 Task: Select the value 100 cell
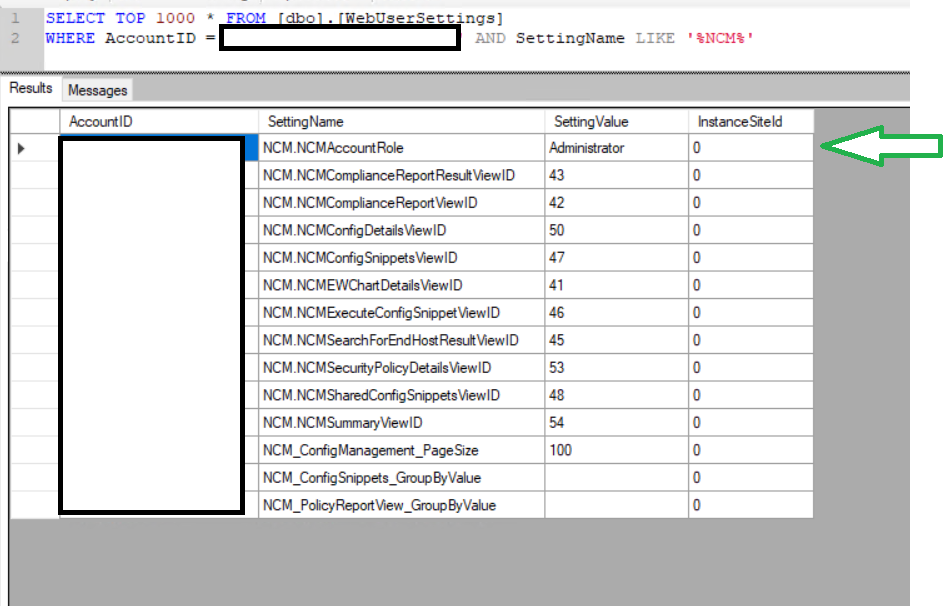(x=617, y=450)
